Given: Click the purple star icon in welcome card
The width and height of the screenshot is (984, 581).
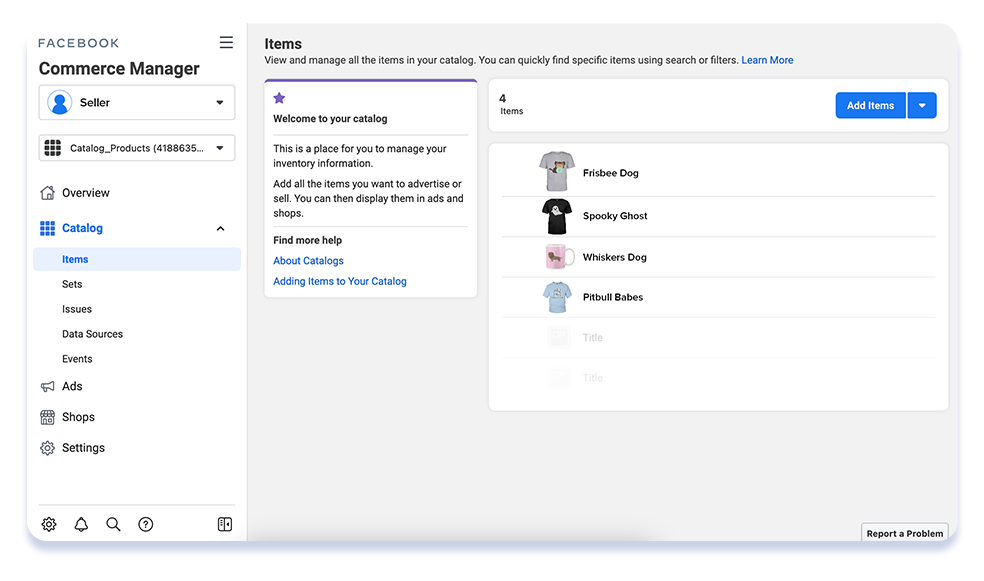Looking at the screenshot, I should point(279,98).
